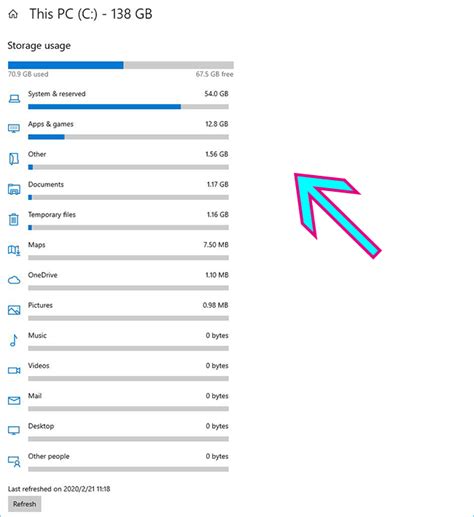Viewport: 474px width, 517px height.
Task: Click the overall storage usage bar
Action: tap(121, 65)
